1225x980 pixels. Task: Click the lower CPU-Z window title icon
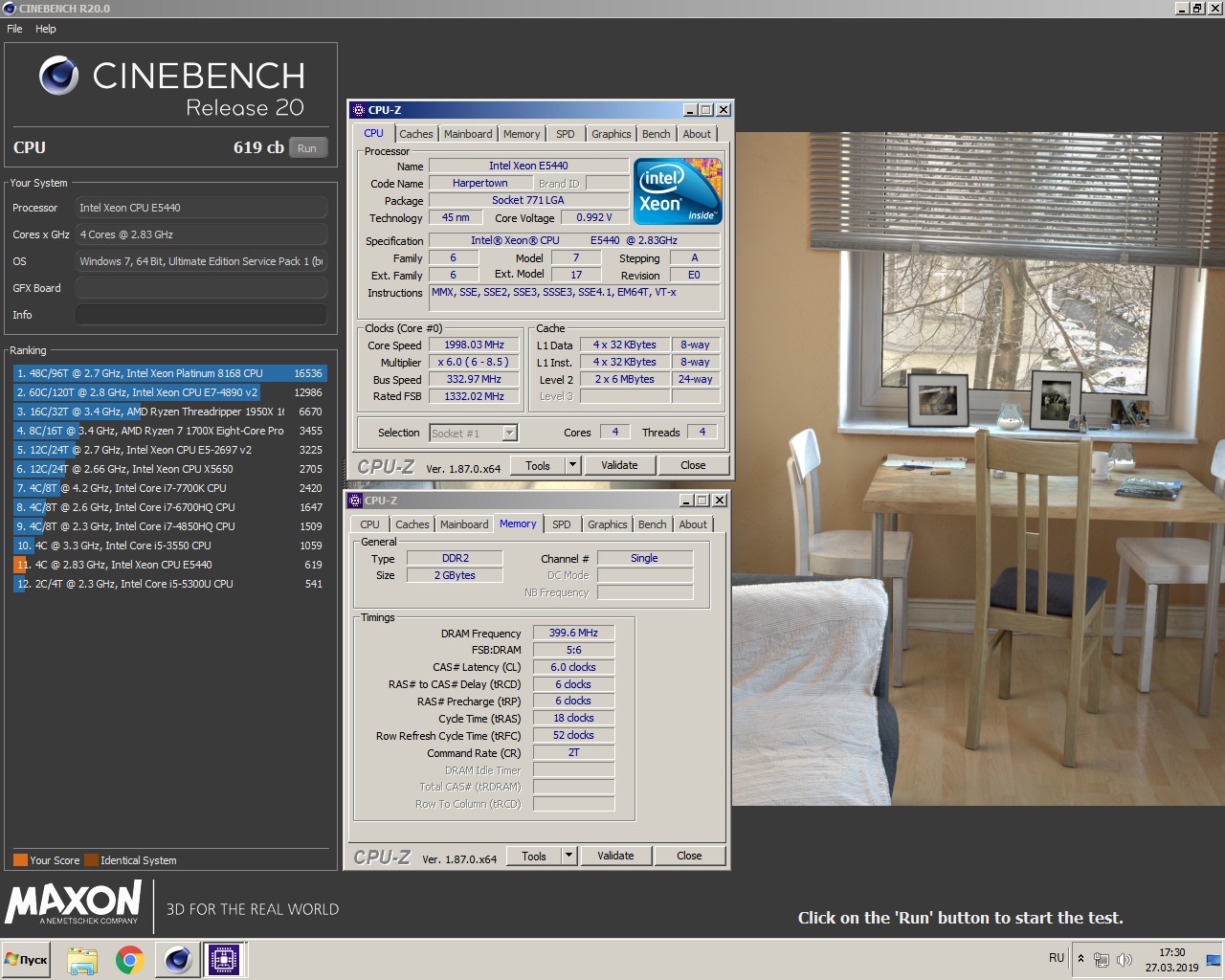tap(354, 501)
